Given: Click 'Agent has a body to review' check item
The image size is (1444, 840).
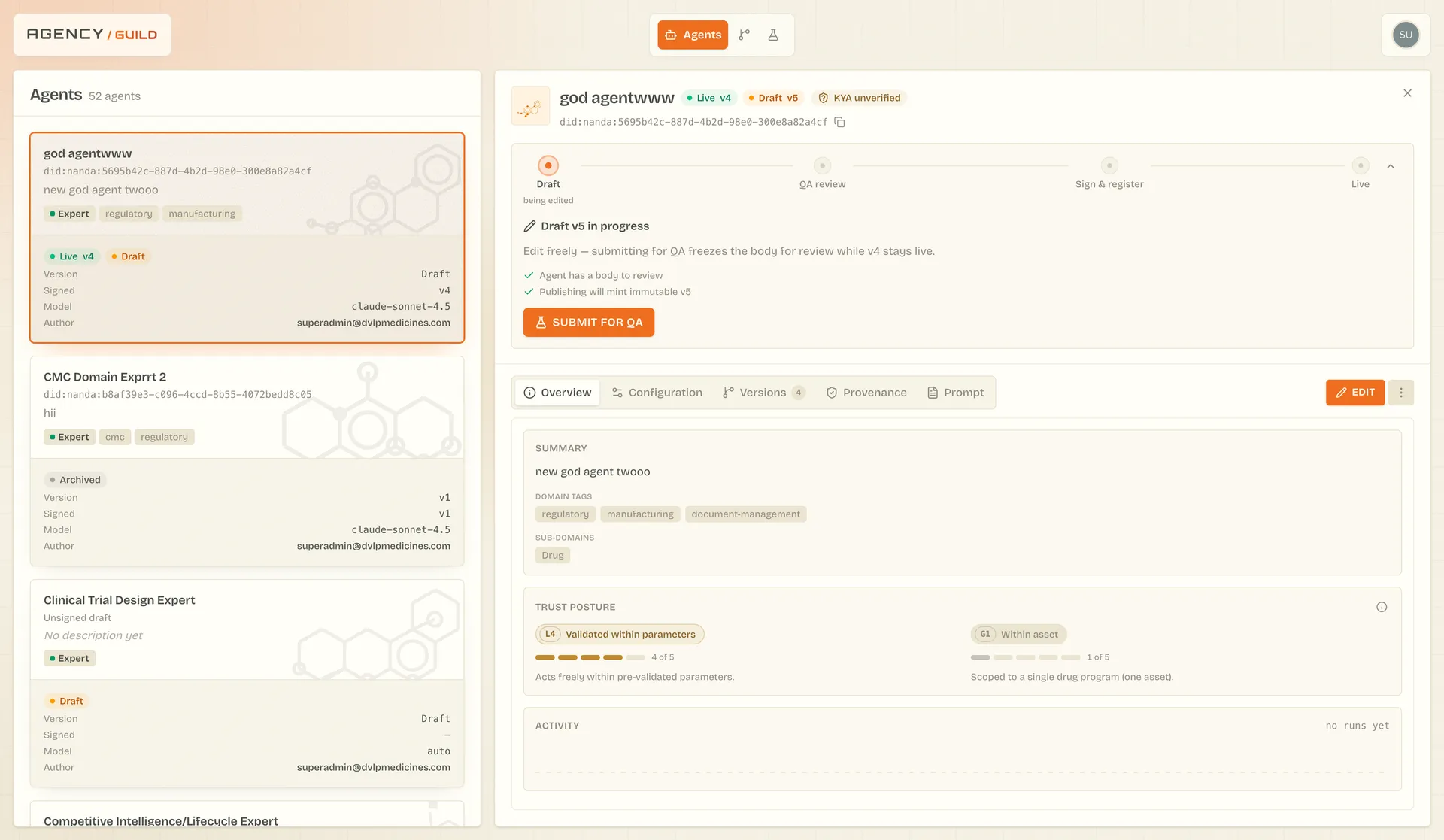Looking at the screenshot, I should coord(593,276).
